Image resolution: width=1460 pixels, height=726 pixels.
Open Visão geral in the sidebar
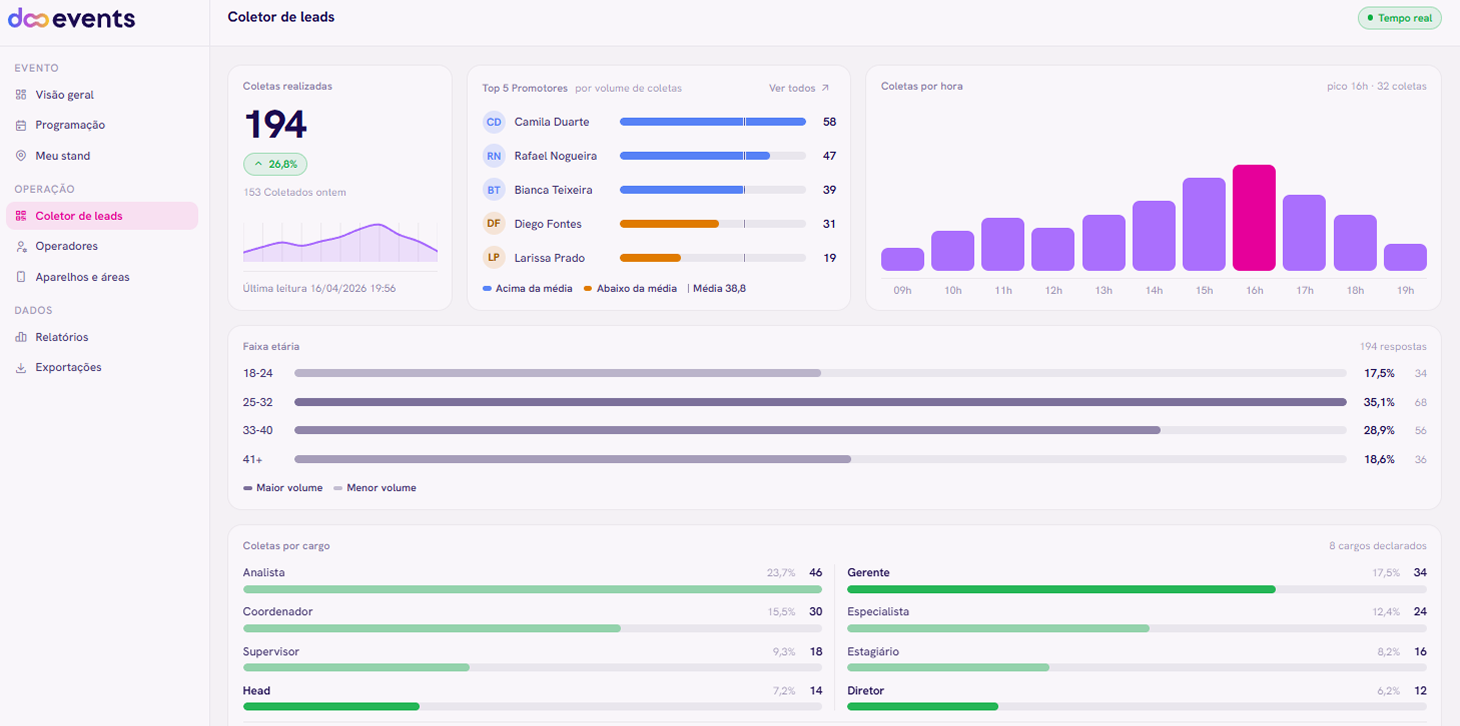(102, 95)
